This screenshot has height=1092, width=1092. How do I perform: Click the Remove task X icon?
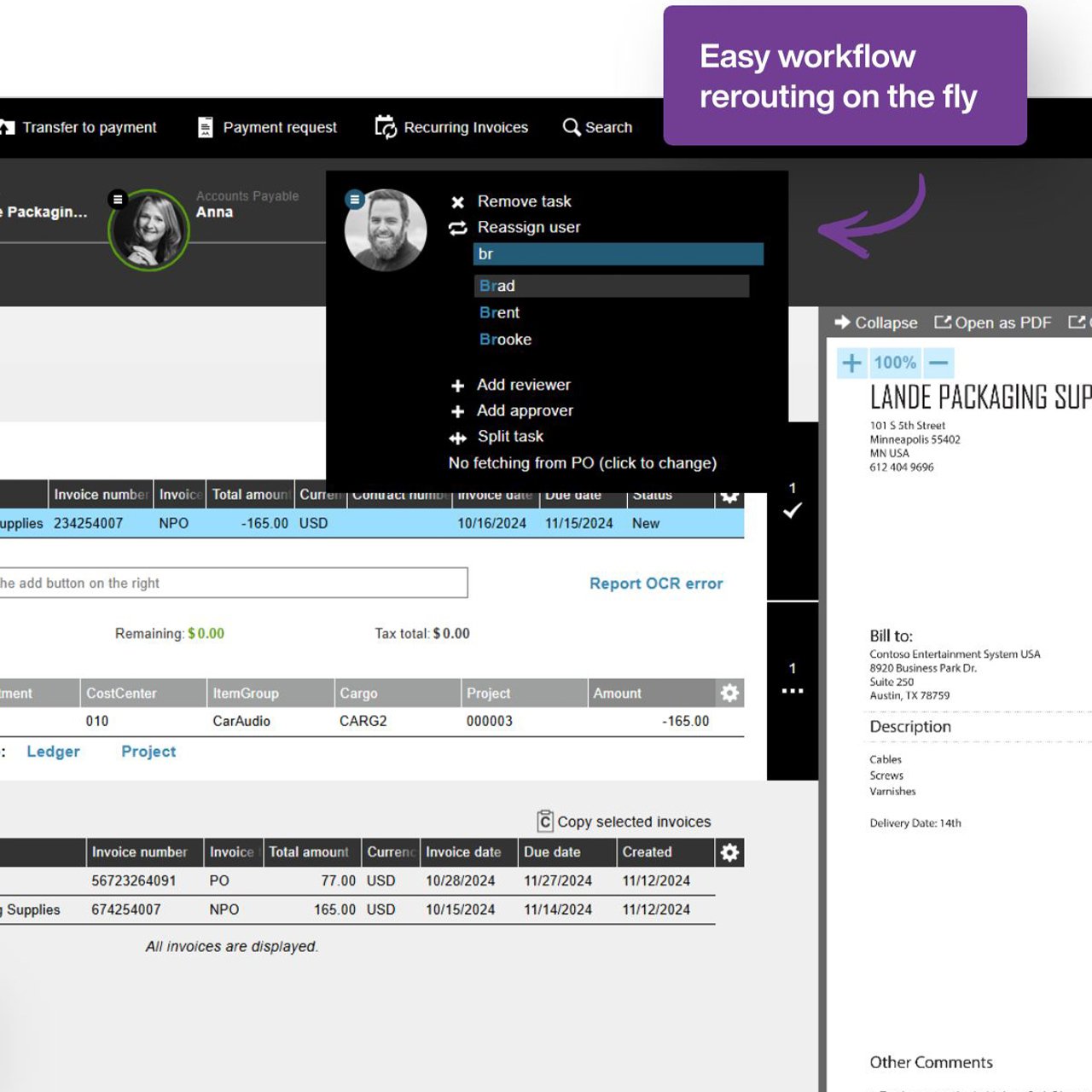tap(458, 202)
